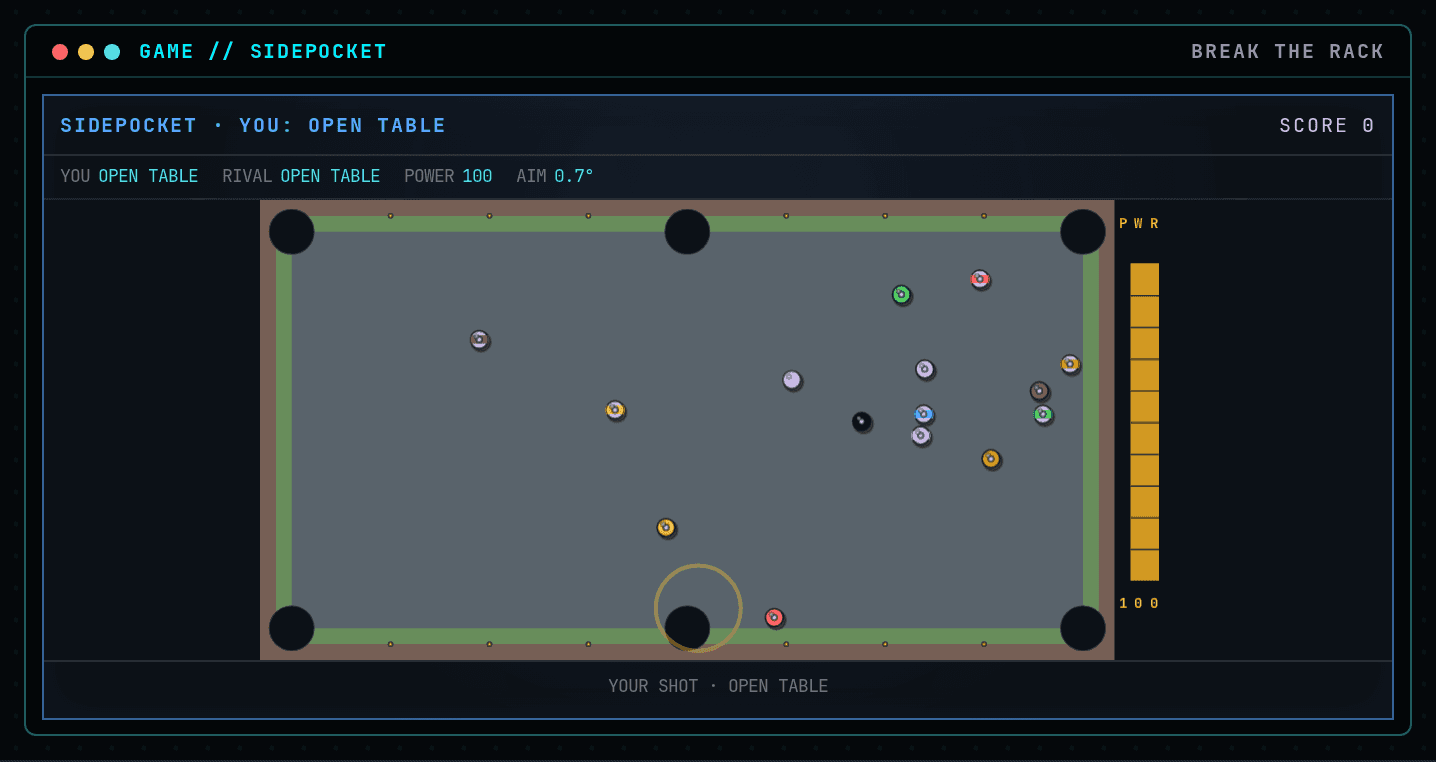
Task: Click the POWER 100 readout
Action: tap(448, 176)
